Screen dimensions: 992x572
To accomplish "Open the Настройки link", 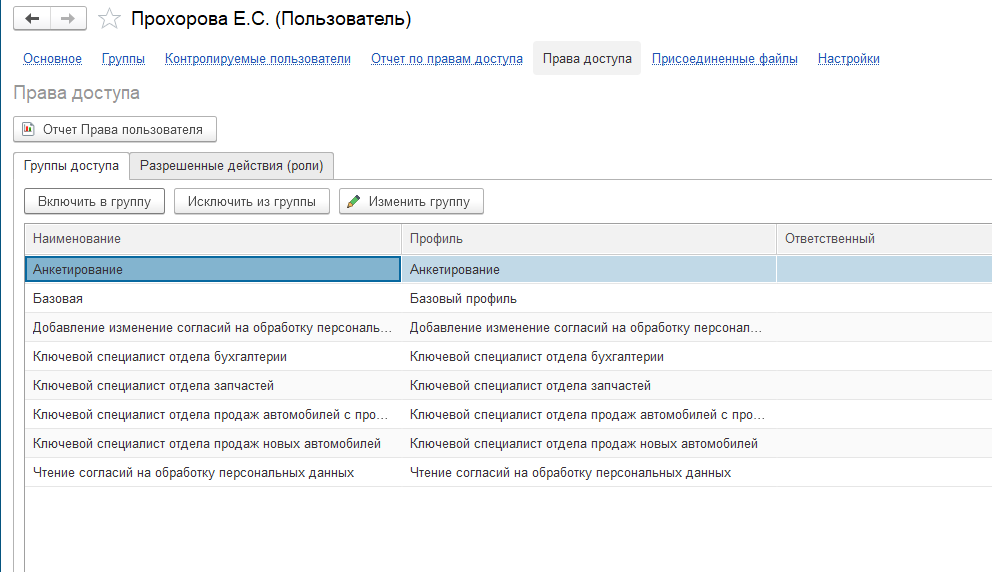I will pos(848,58).
